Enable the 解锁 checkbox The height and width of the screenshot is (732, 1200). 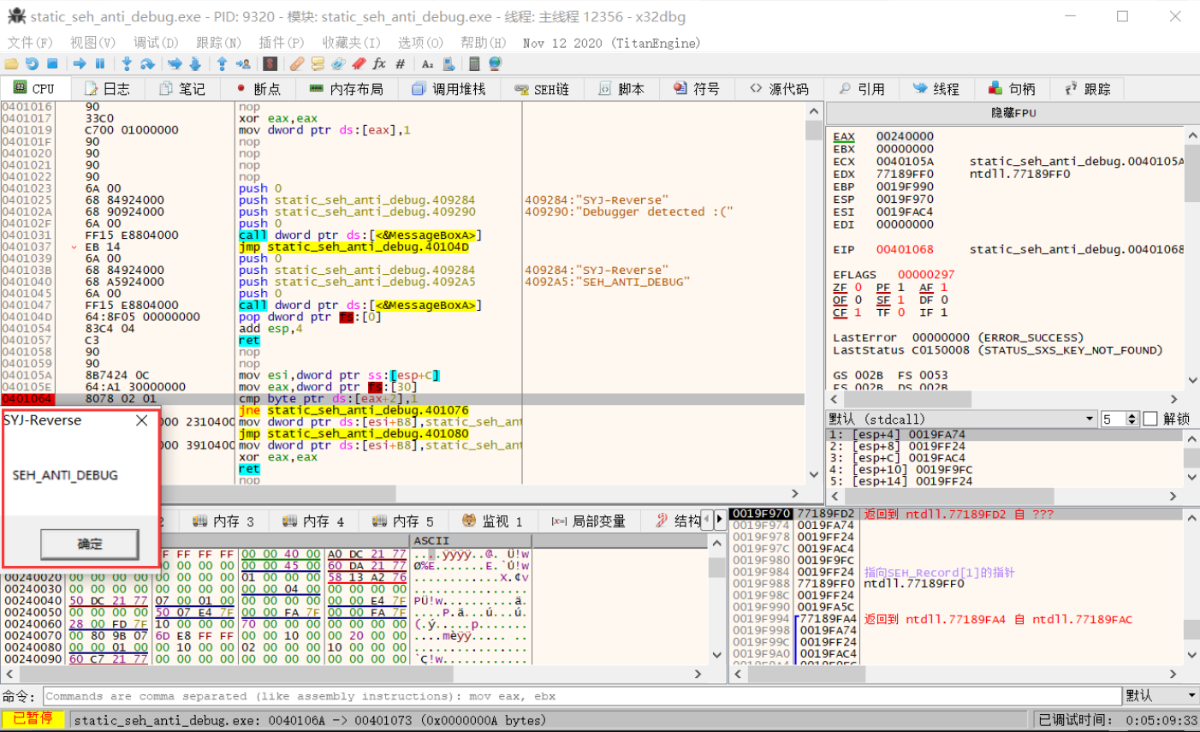[1150, 419]
